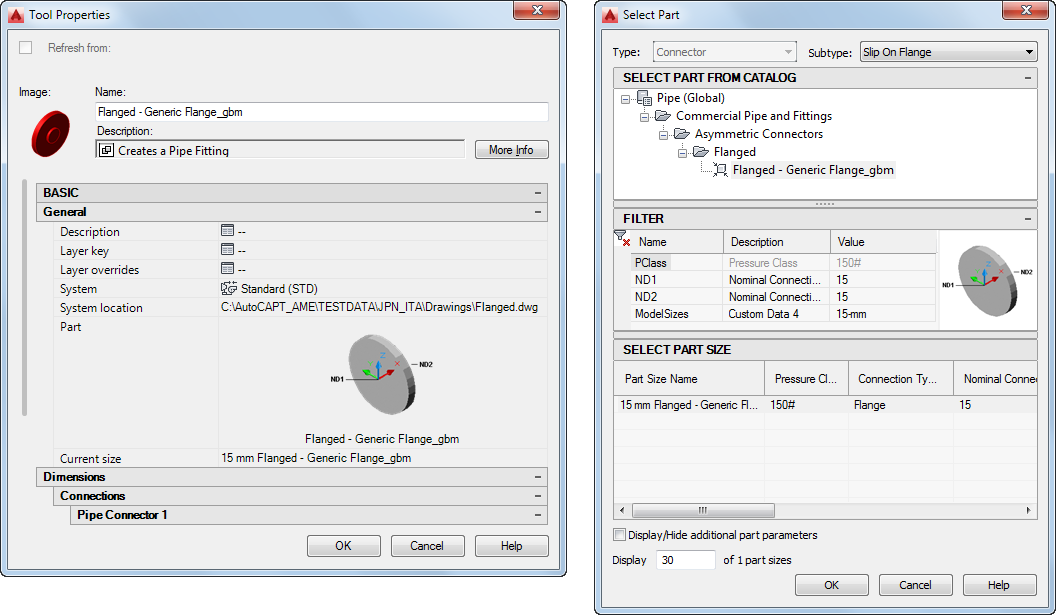The image size is (1056, 615).
Task: Click the Nominal Conne column header
Action: [995, 379]
